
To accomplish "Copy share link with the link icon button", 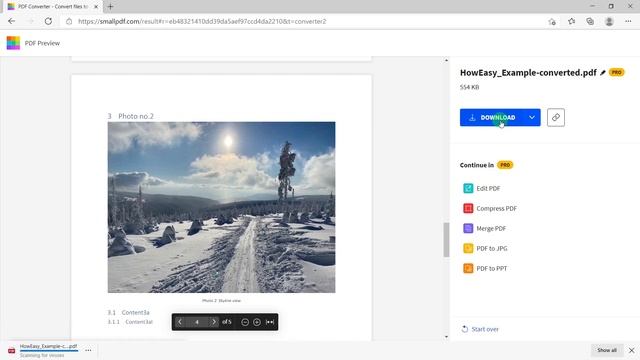I will (556, 118).
